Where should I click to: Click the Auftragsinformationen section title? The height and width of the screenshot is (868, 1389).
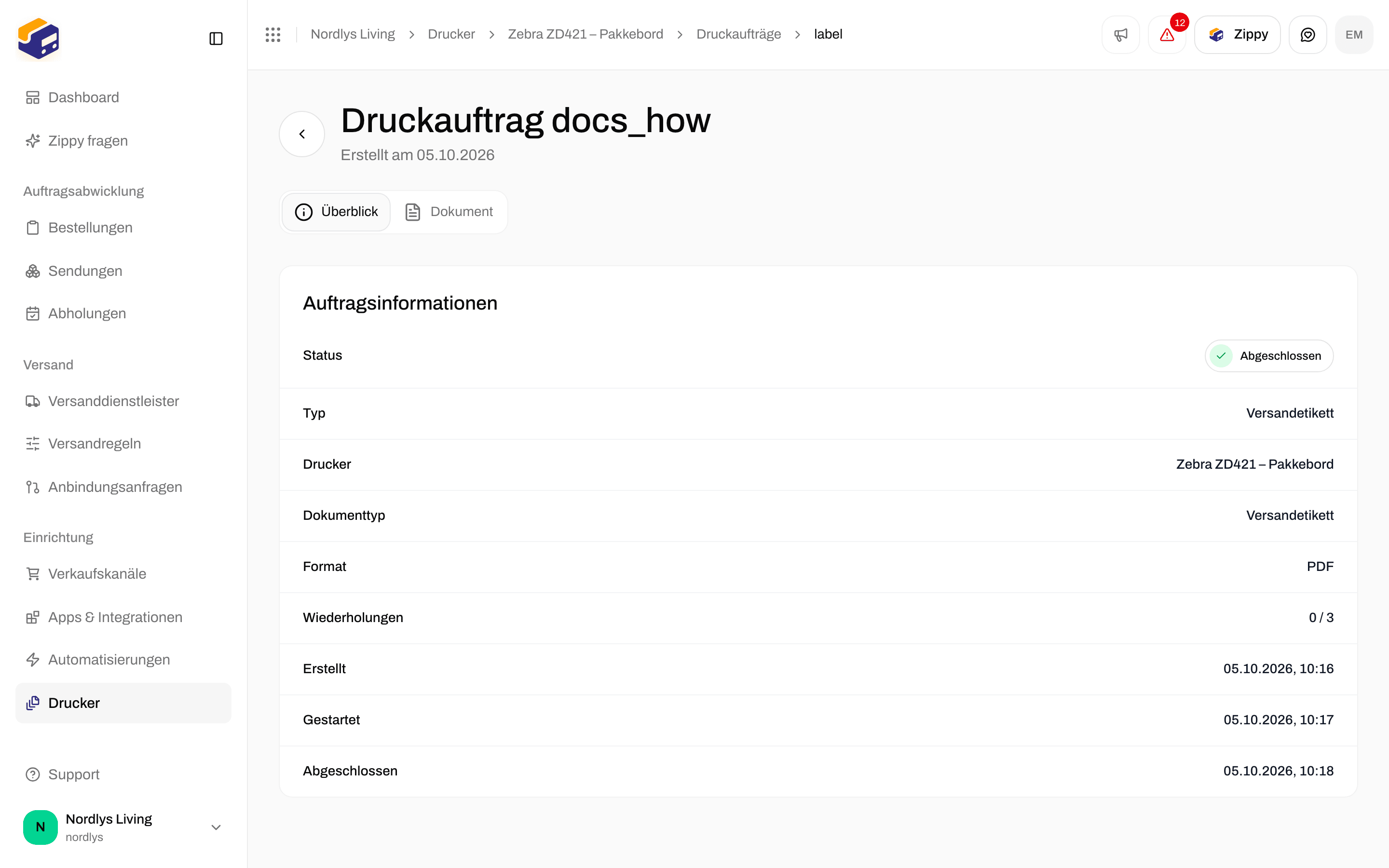400,303
